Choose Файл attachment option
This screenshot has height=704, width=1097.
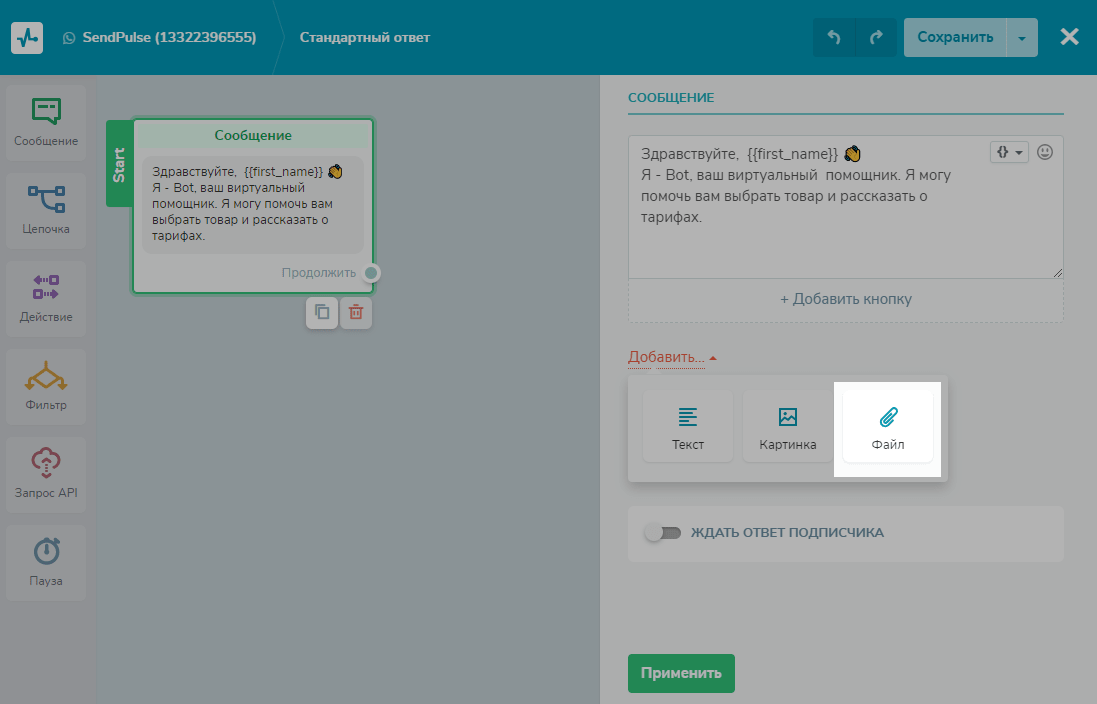click(887, 427)
